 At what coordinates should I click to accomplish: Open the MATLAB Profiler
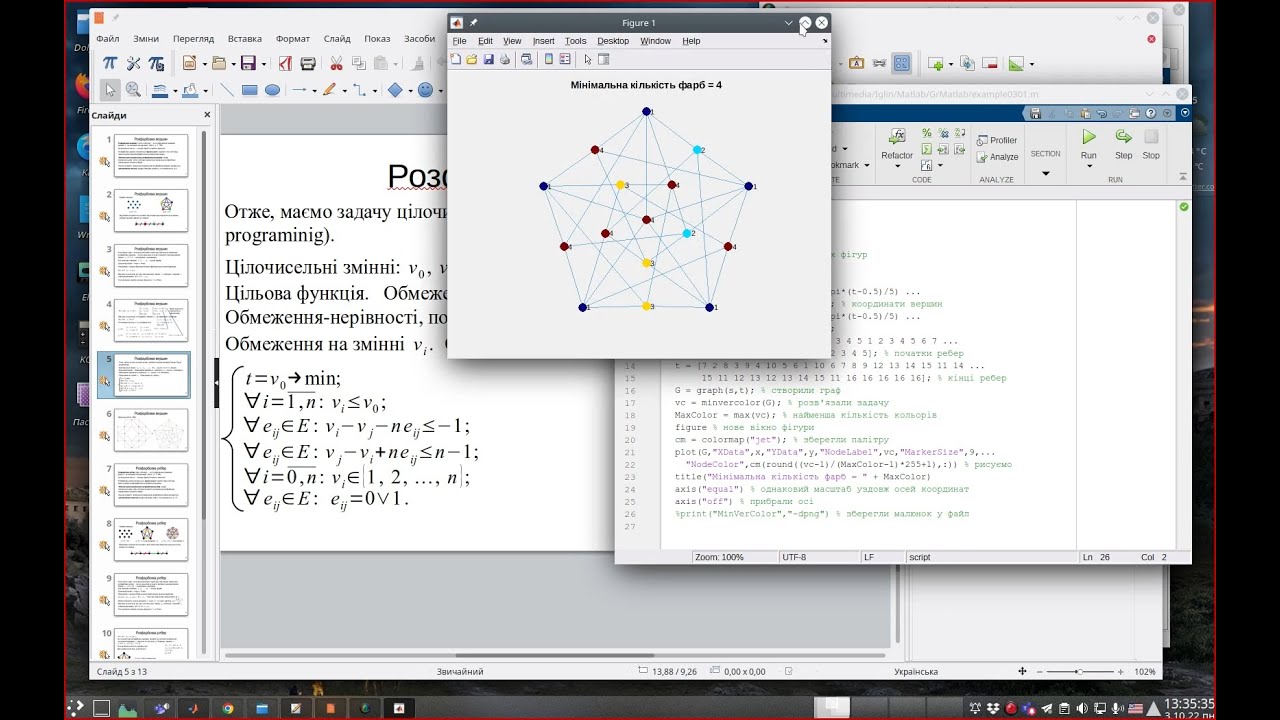(x=997, y=141)
